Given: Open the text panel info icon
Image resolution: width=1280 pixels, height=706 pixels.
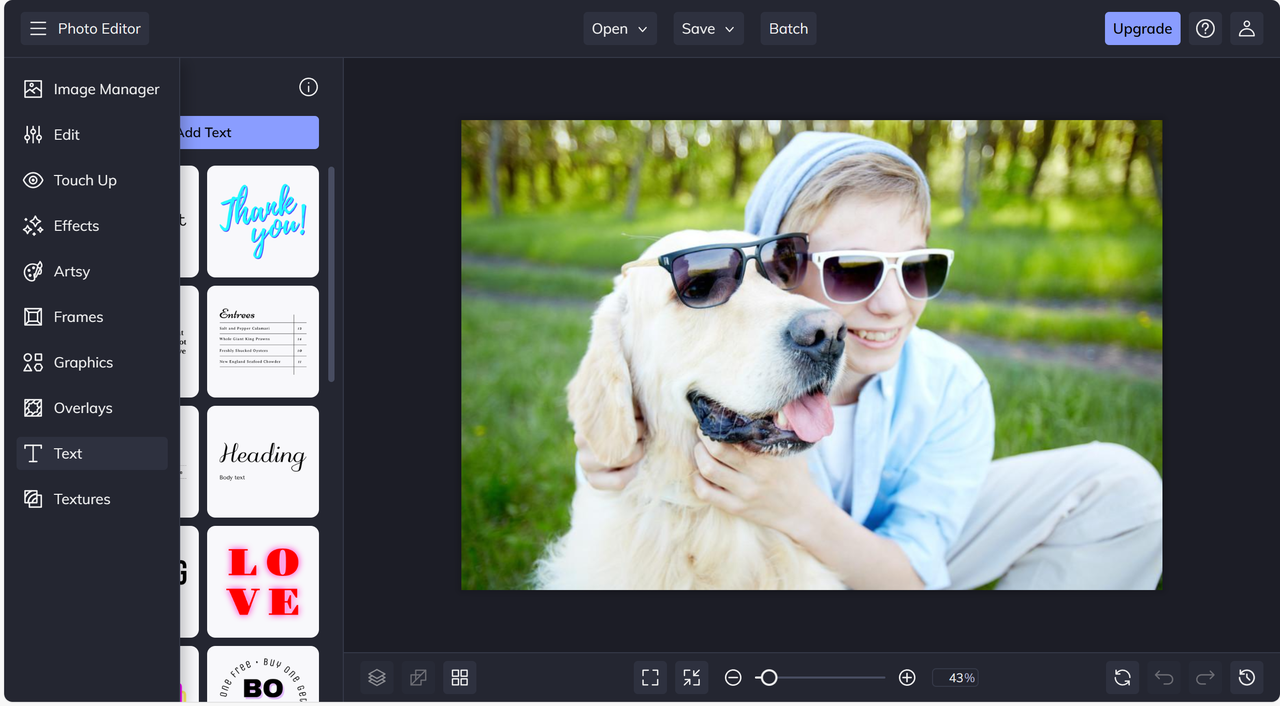Looking at the screenshot, I should click(x=308, y=87).
